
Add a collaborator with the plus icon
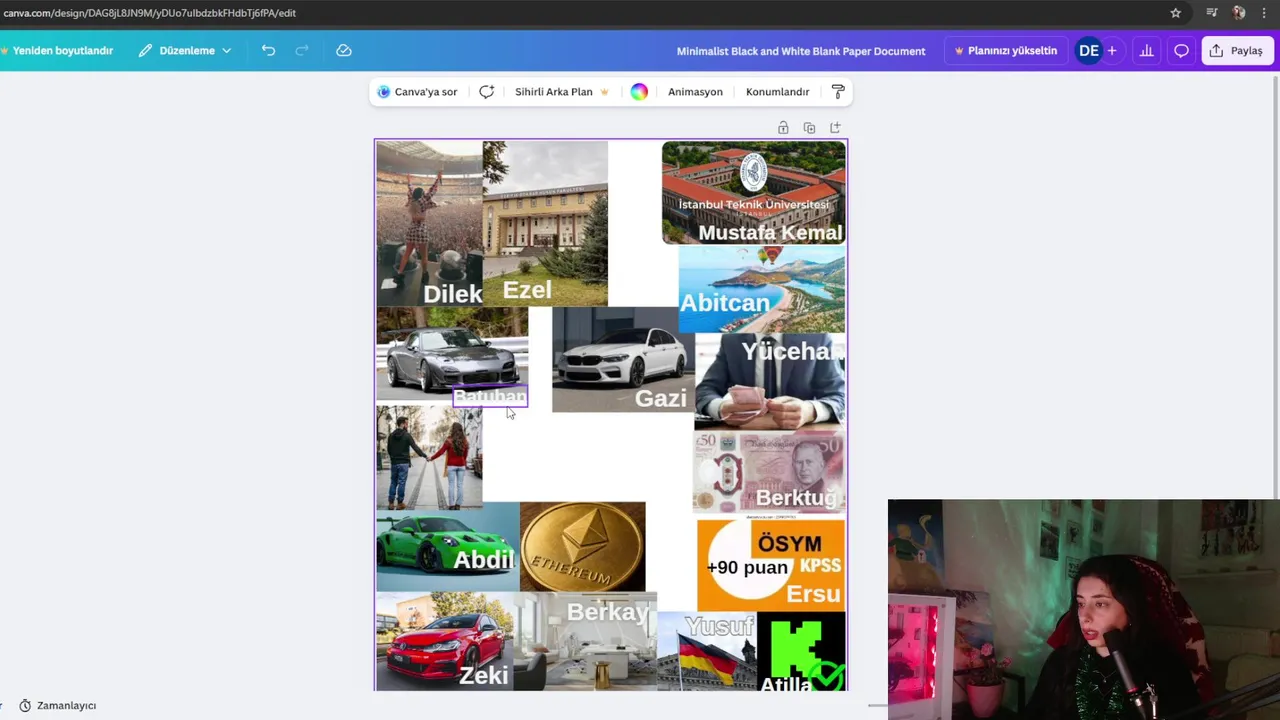tap(1111, 51)
